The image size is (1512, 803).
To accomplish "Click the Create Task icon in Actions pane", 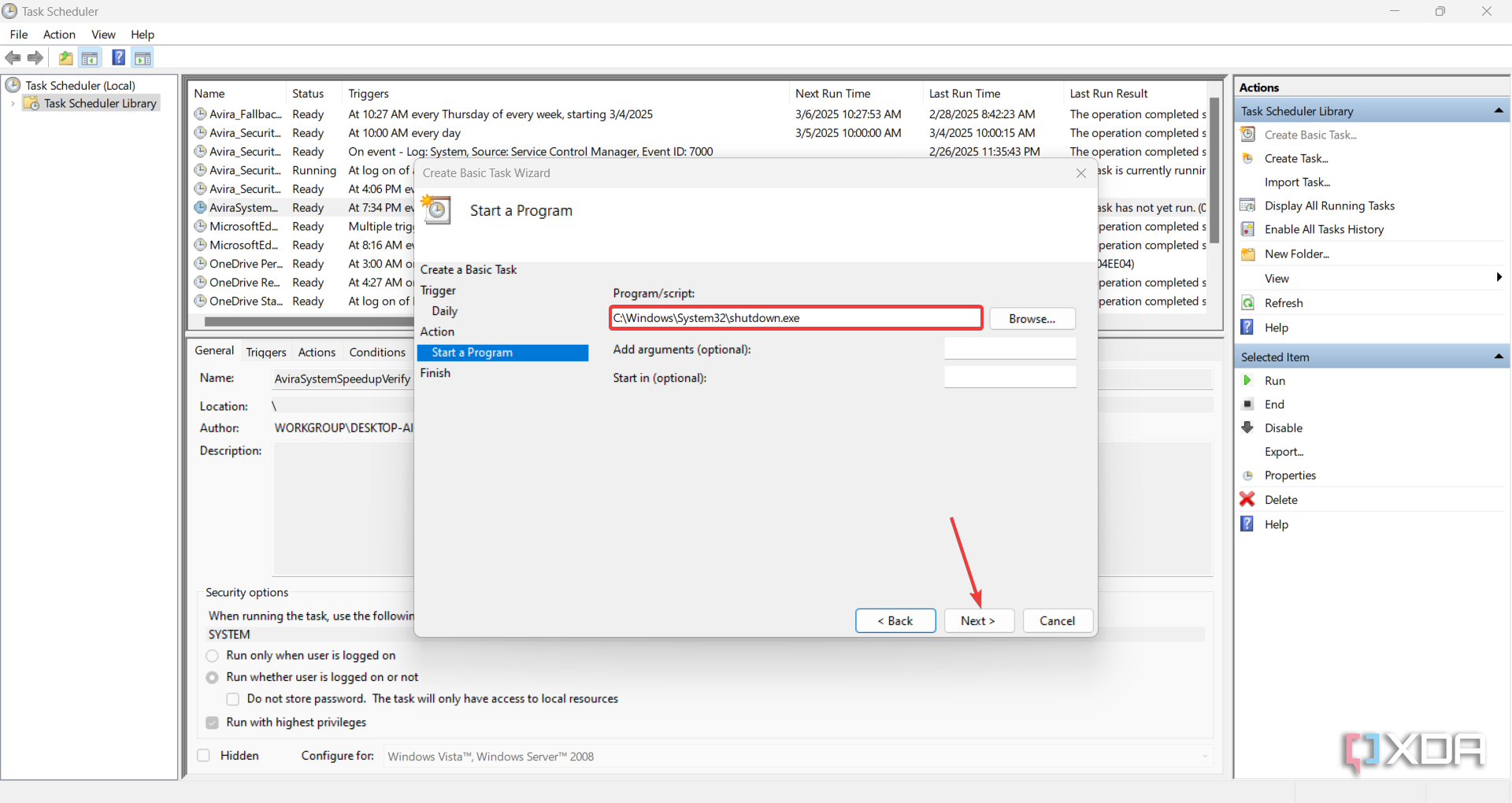I will point(1248,158).
